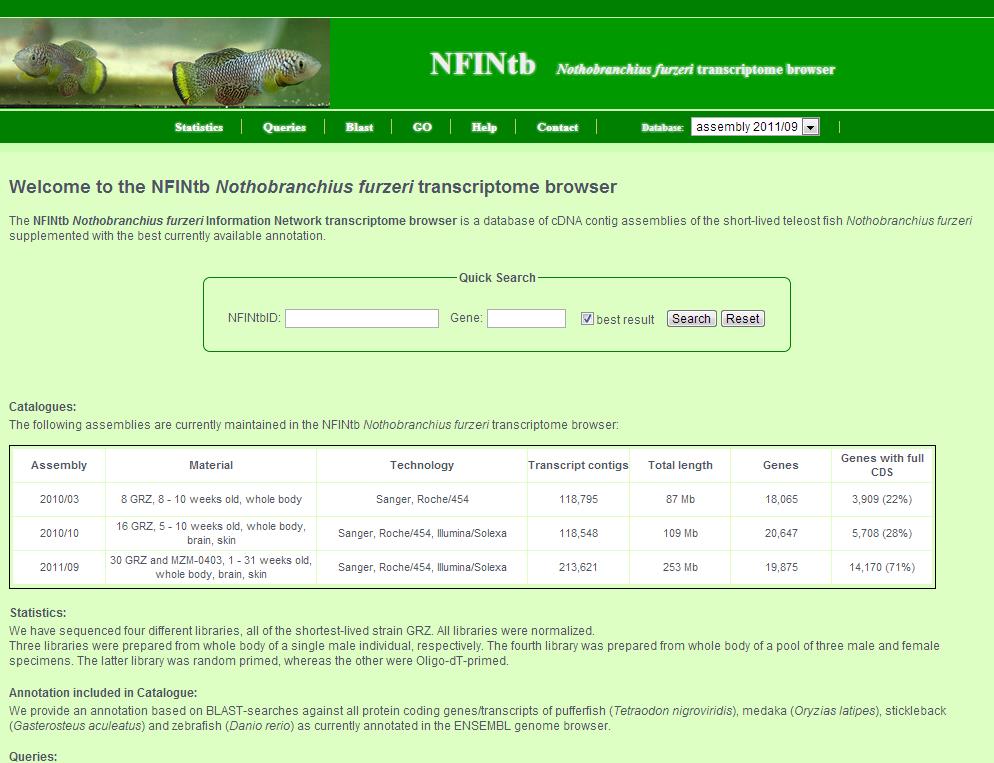Click the Transcript contigs column header
Screen dimensions: 994x763
(578, 465)
